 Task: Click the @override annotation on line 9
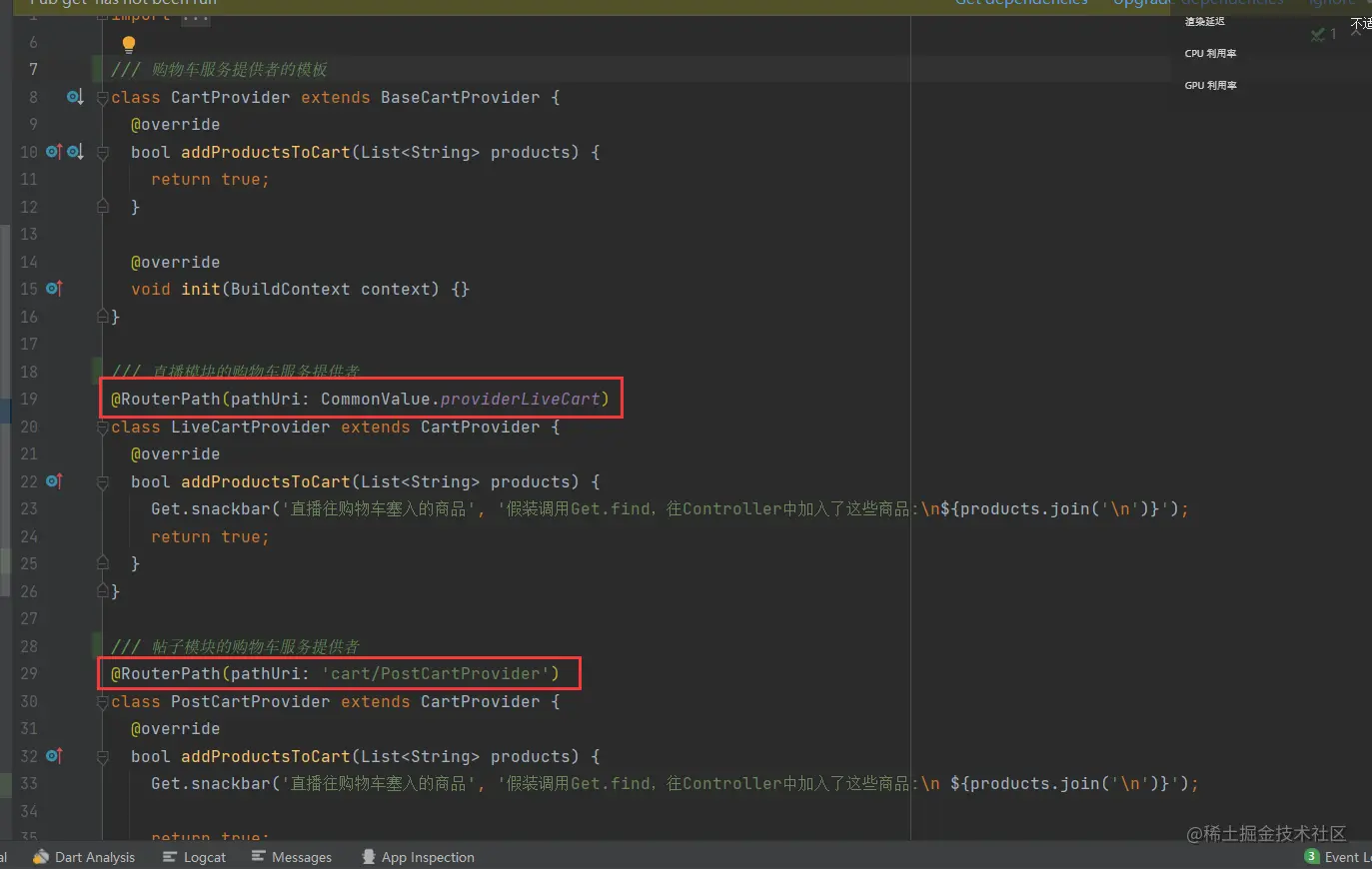click(176, 124)
